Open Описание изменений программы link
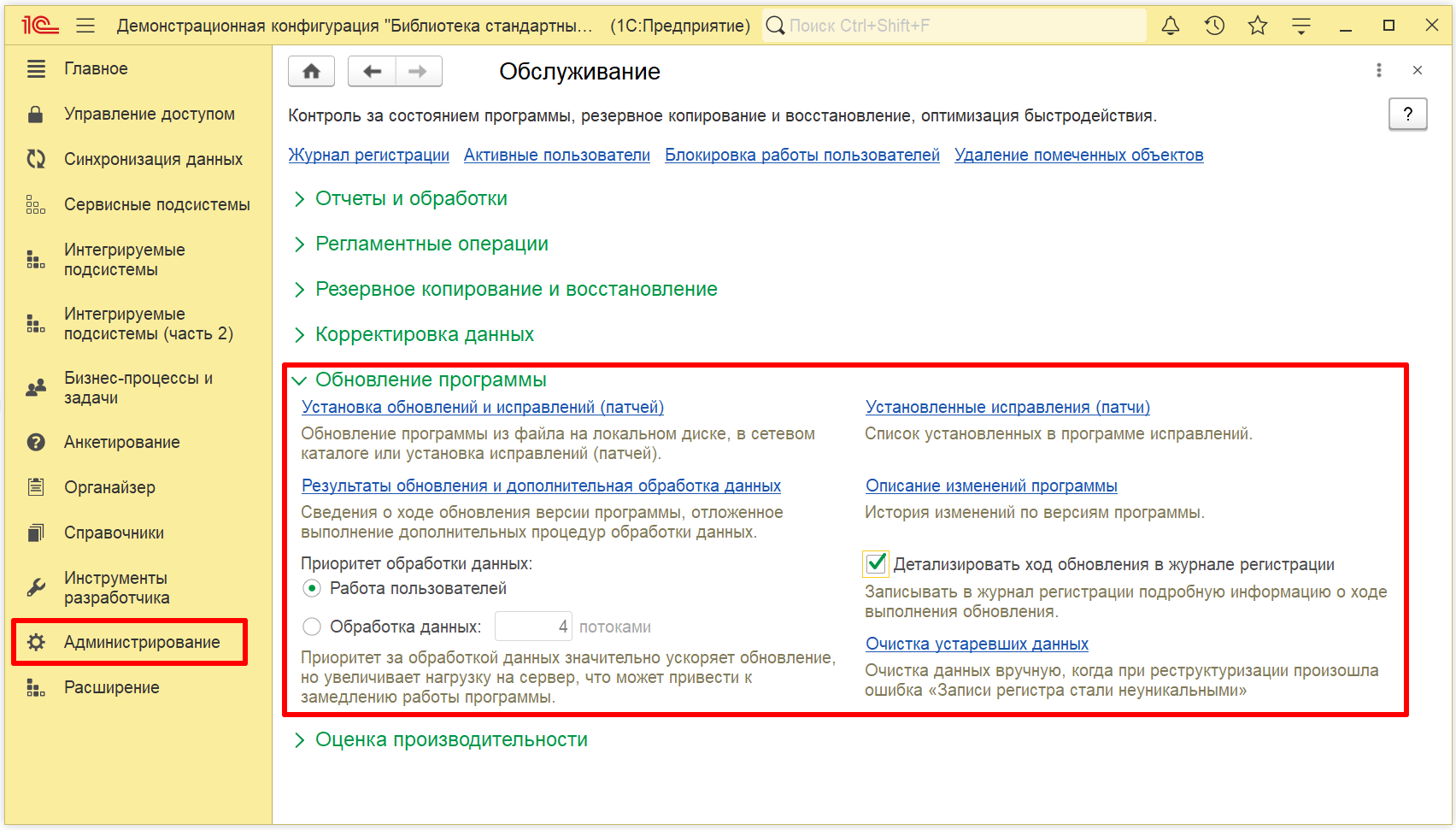The image size is (1456, 830). point(991,486)
